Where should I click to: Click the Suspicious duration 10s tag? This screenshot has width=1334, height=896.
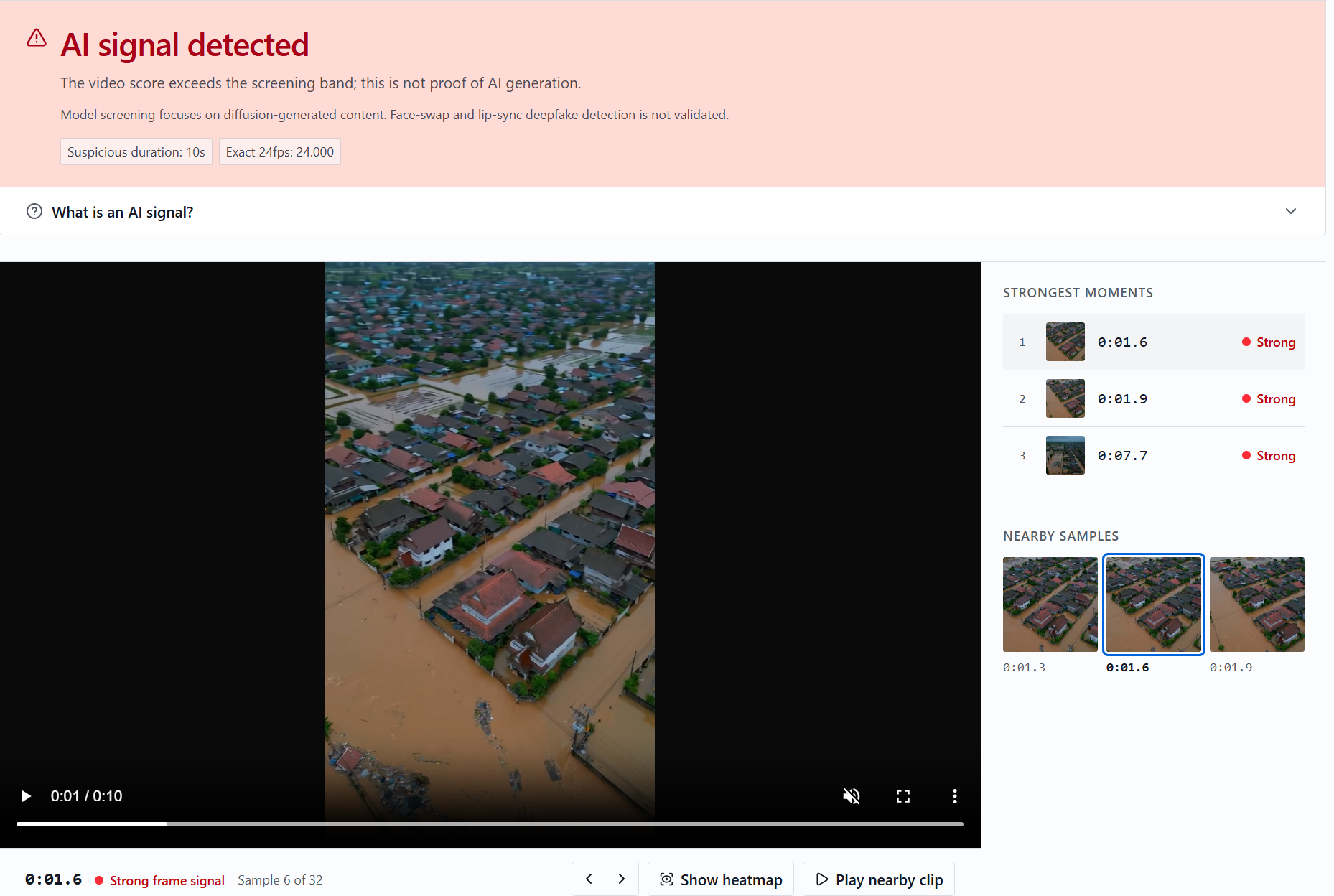136,152
